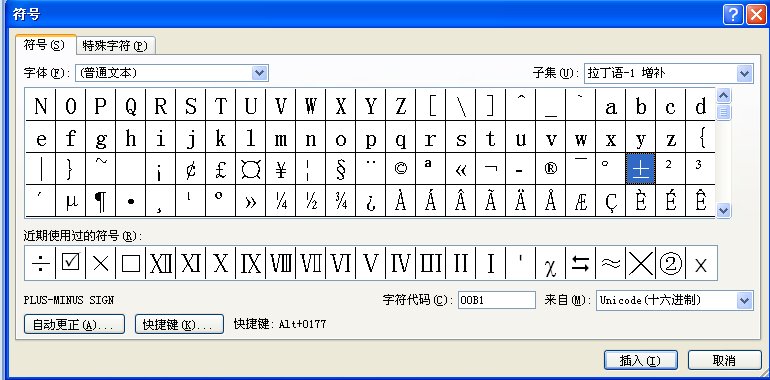Click the 快捷键 shortcut key button
This screenshot has width=770, height=380.
179,325
